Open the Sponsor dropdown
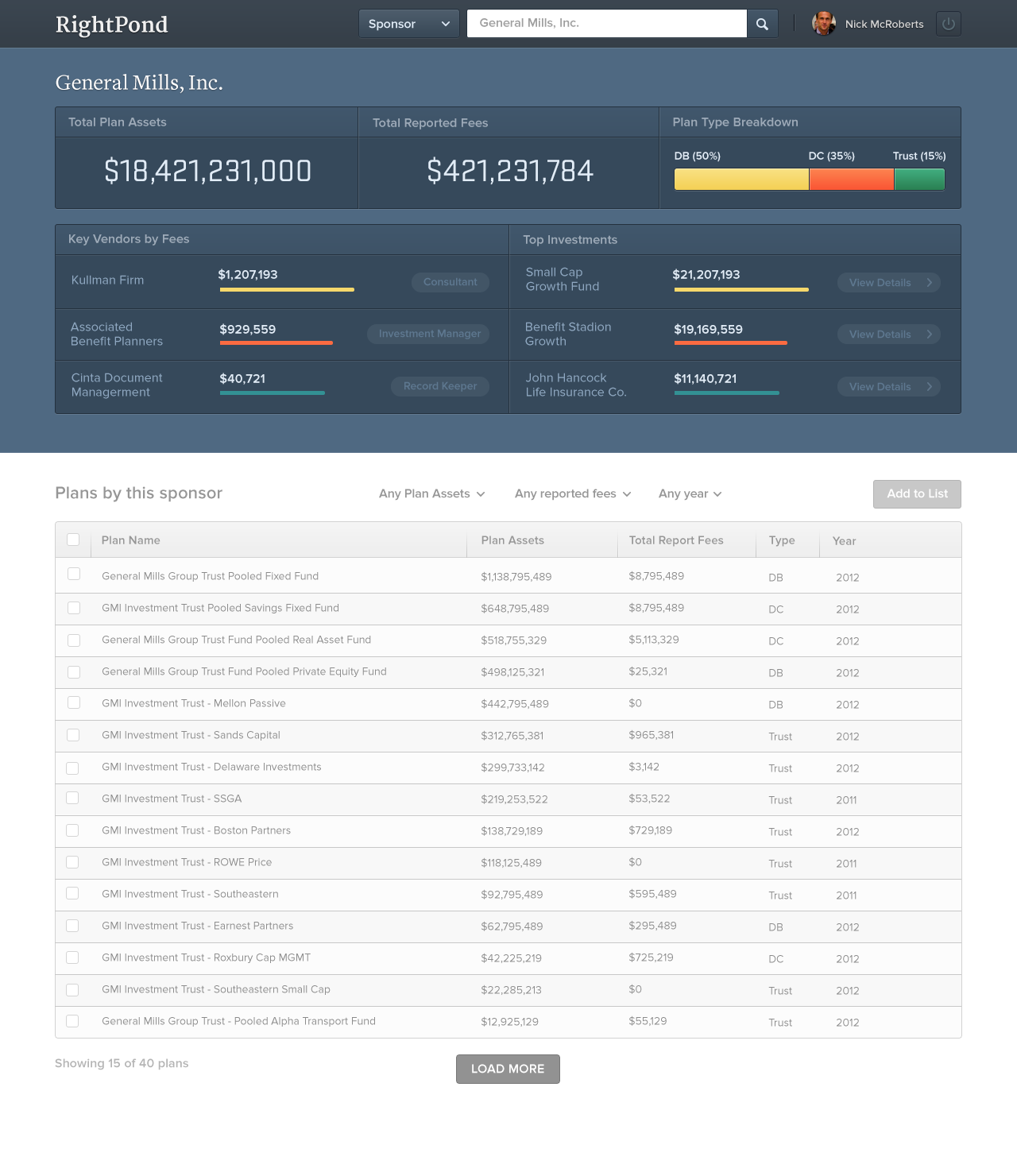Screen dimensions: 1017x1176 409,24
